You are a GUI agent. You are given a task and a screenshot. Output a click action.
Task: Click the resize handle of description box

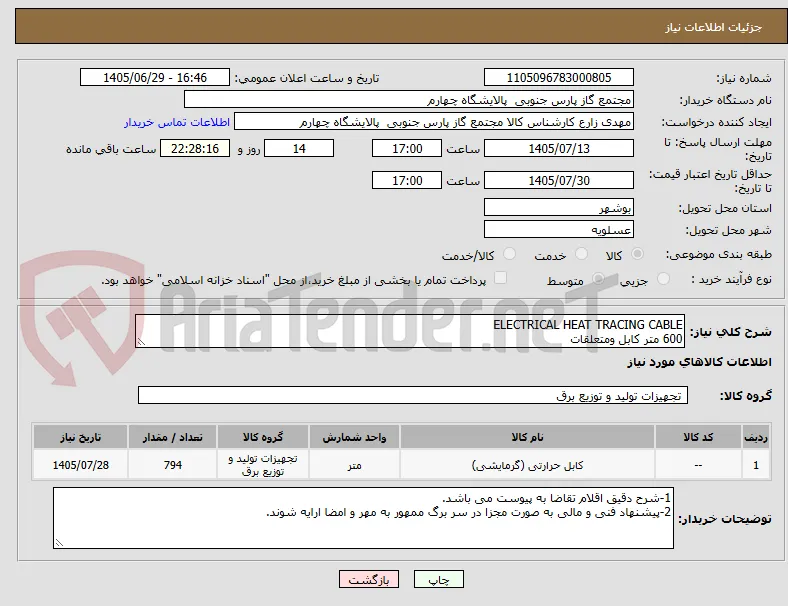click(142, 342)
